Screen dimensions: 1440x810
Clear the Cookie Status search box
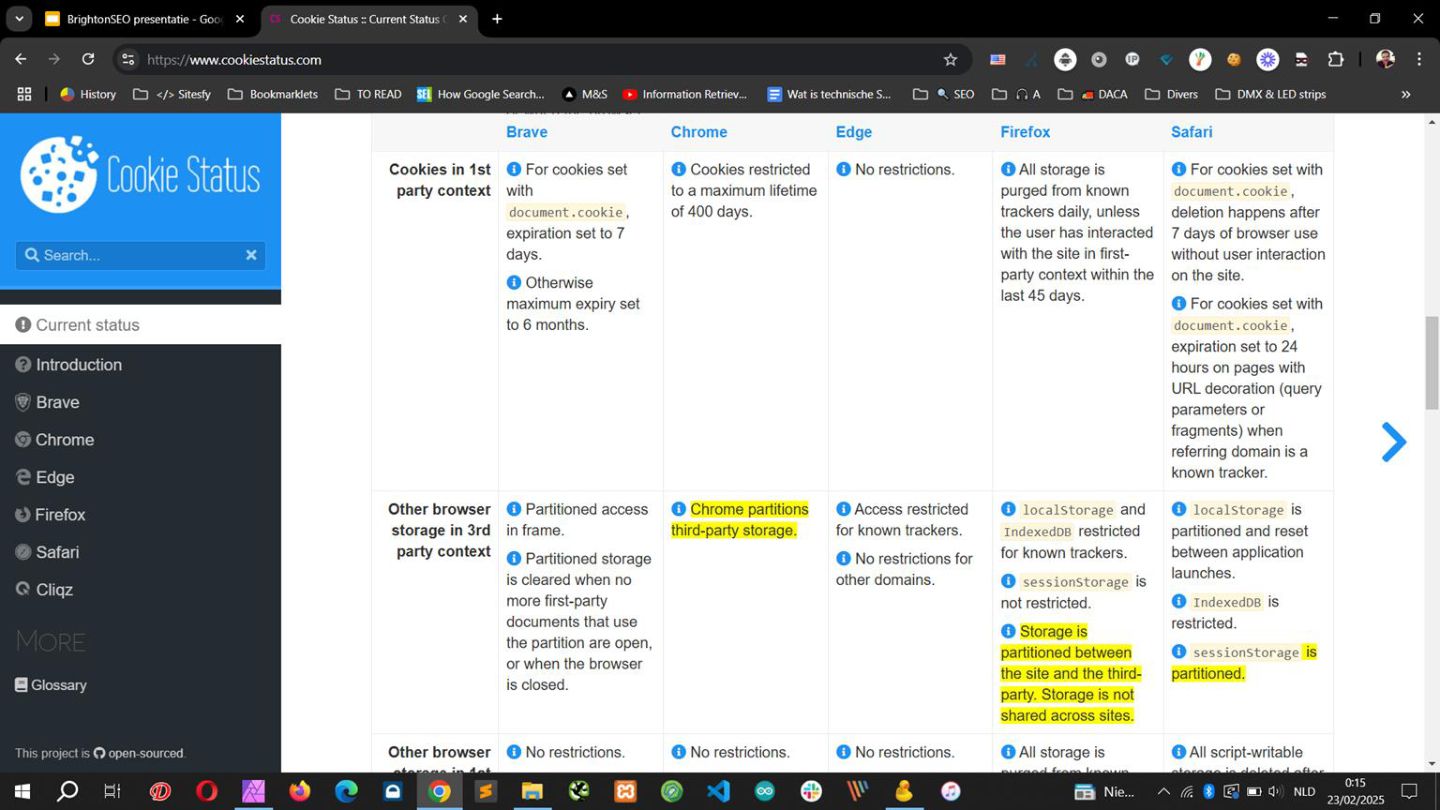click(x=251, y=255)
